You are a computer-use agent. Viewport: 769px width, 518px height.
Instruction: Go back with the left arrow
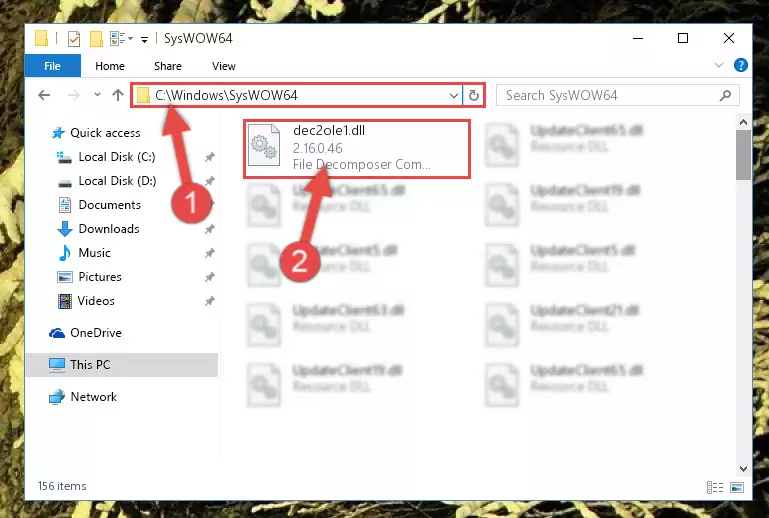(x=44, y=95)
